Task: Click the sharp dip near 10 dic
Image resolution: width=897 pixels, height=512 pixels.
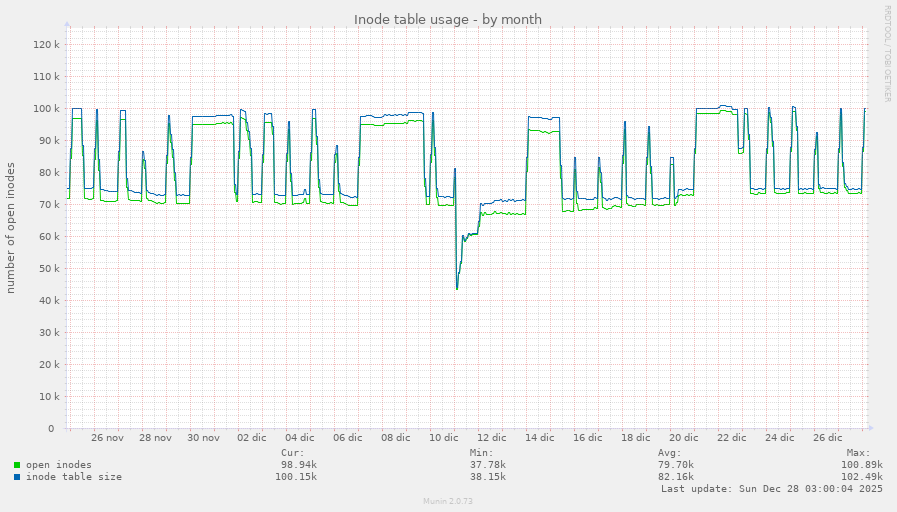Action: [x=457, y=288]
